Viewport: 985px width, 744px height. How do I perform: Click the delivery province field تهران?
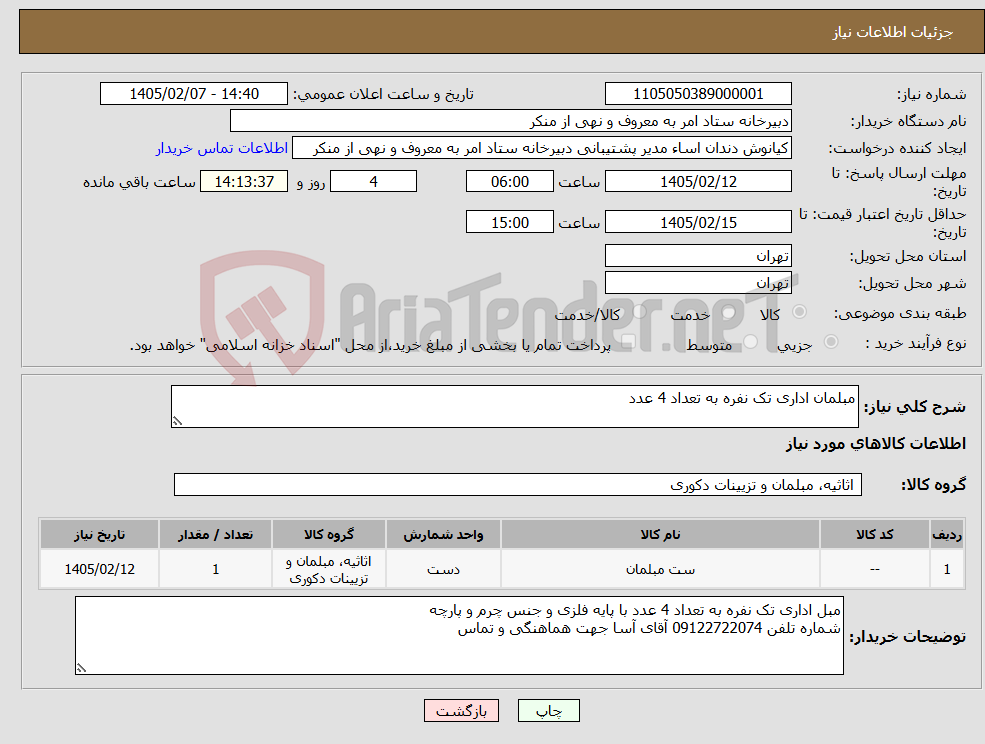click(x=698, y=256)
